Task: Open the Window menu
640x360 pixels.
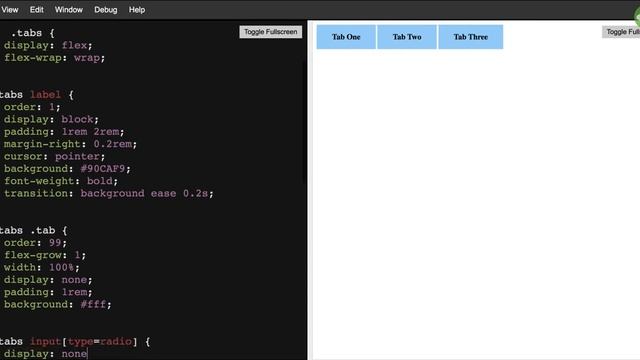Action: coord(69,10)
